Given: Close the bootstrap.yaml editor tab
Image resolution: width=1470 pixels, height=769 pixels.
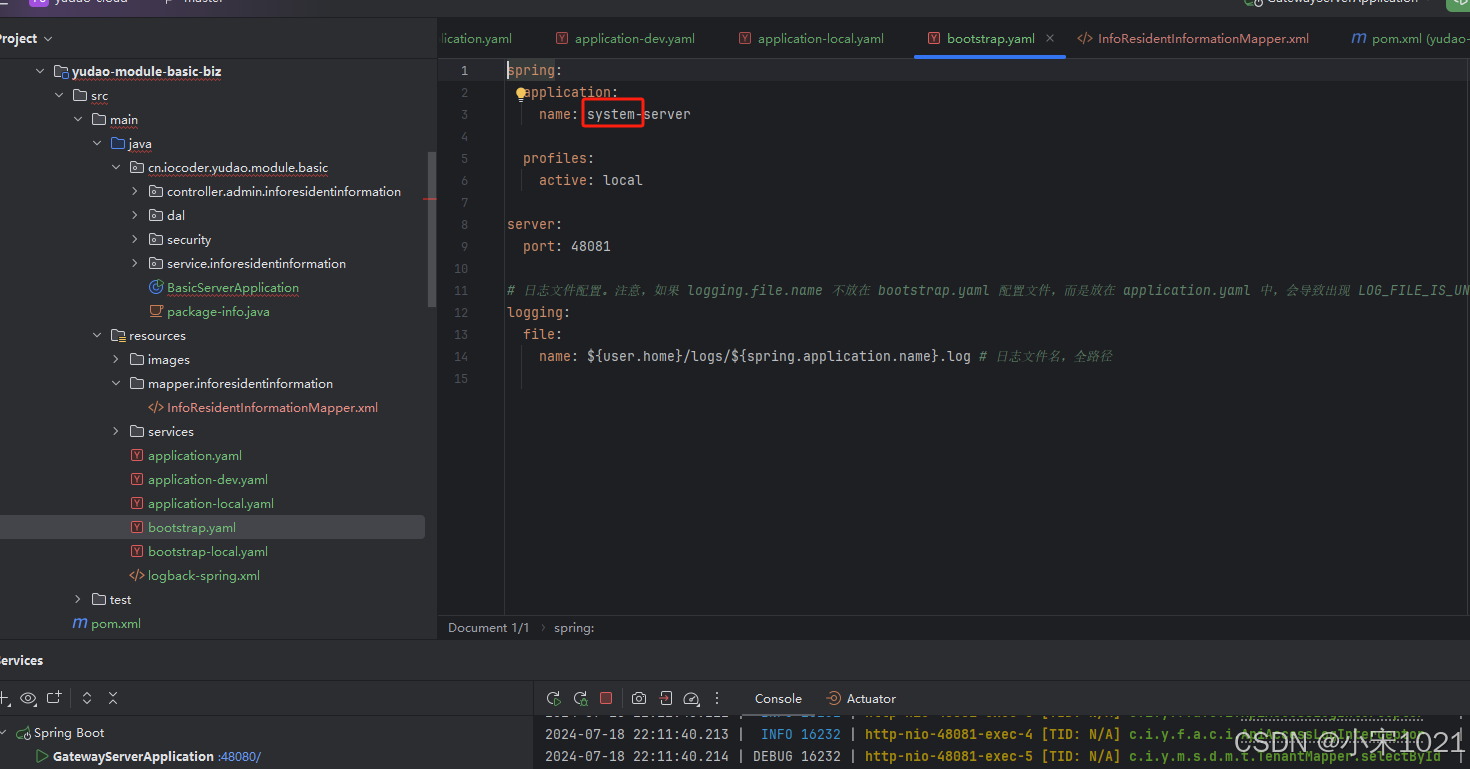Looking at the screenshot, I should (1050, 39).
